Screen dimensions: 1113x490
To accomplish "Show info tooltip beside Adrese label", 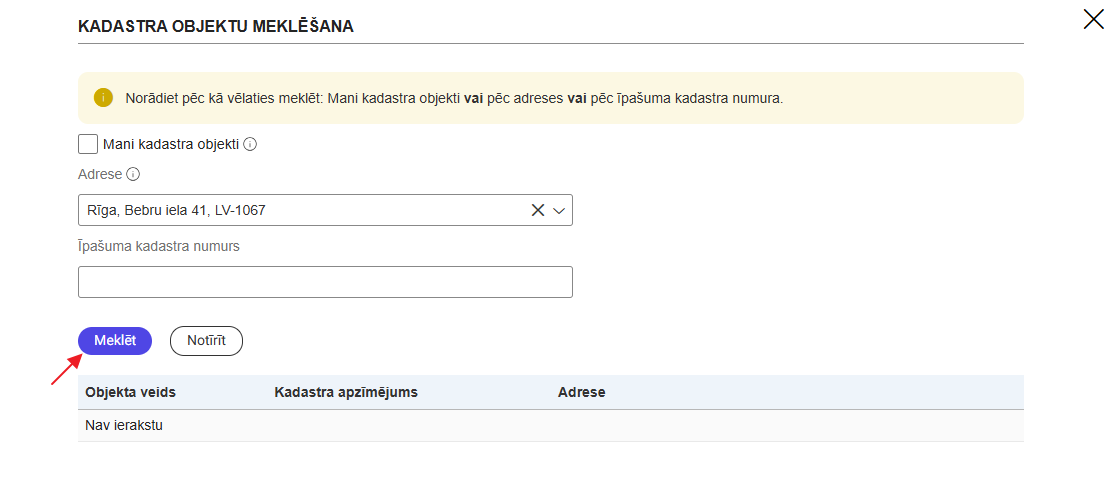I will pos(133,174).
